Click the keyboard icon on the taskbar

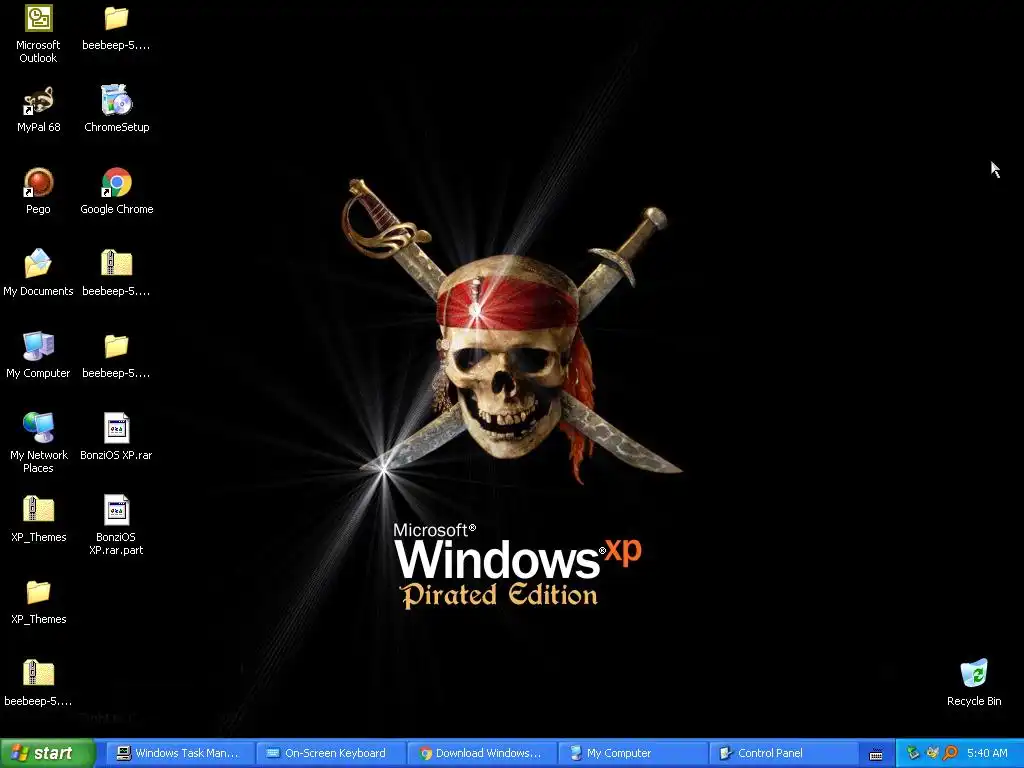pyautogui.click(x=876, y=754)
